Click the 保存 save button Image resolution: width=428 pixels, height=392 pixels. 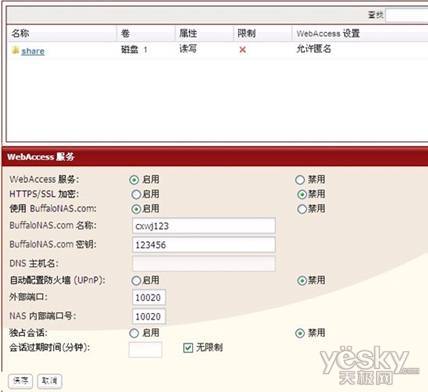[x=20, y=381]
